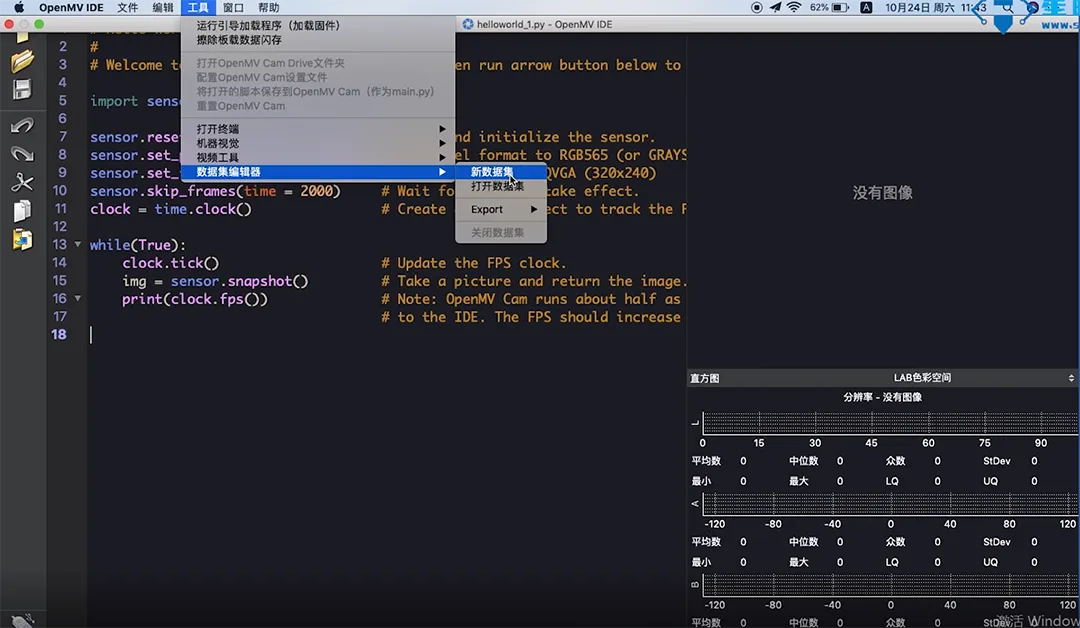Choose 打开数据集 in the submenu
1080x628 pixels.
(501, 186)
